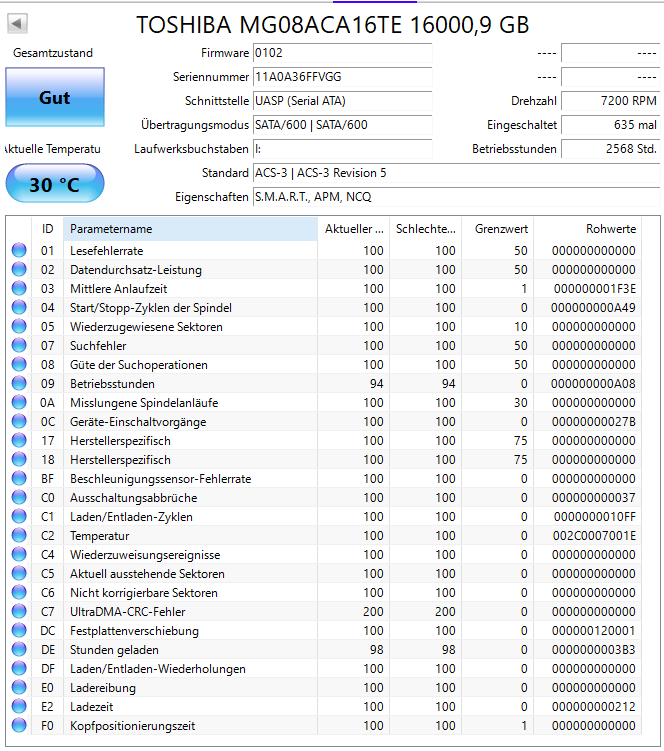Image resolution: width=664 pixels, height=751 pixels.
Task: Click the status orb for Stunden geladen
Action: point(19,649)
